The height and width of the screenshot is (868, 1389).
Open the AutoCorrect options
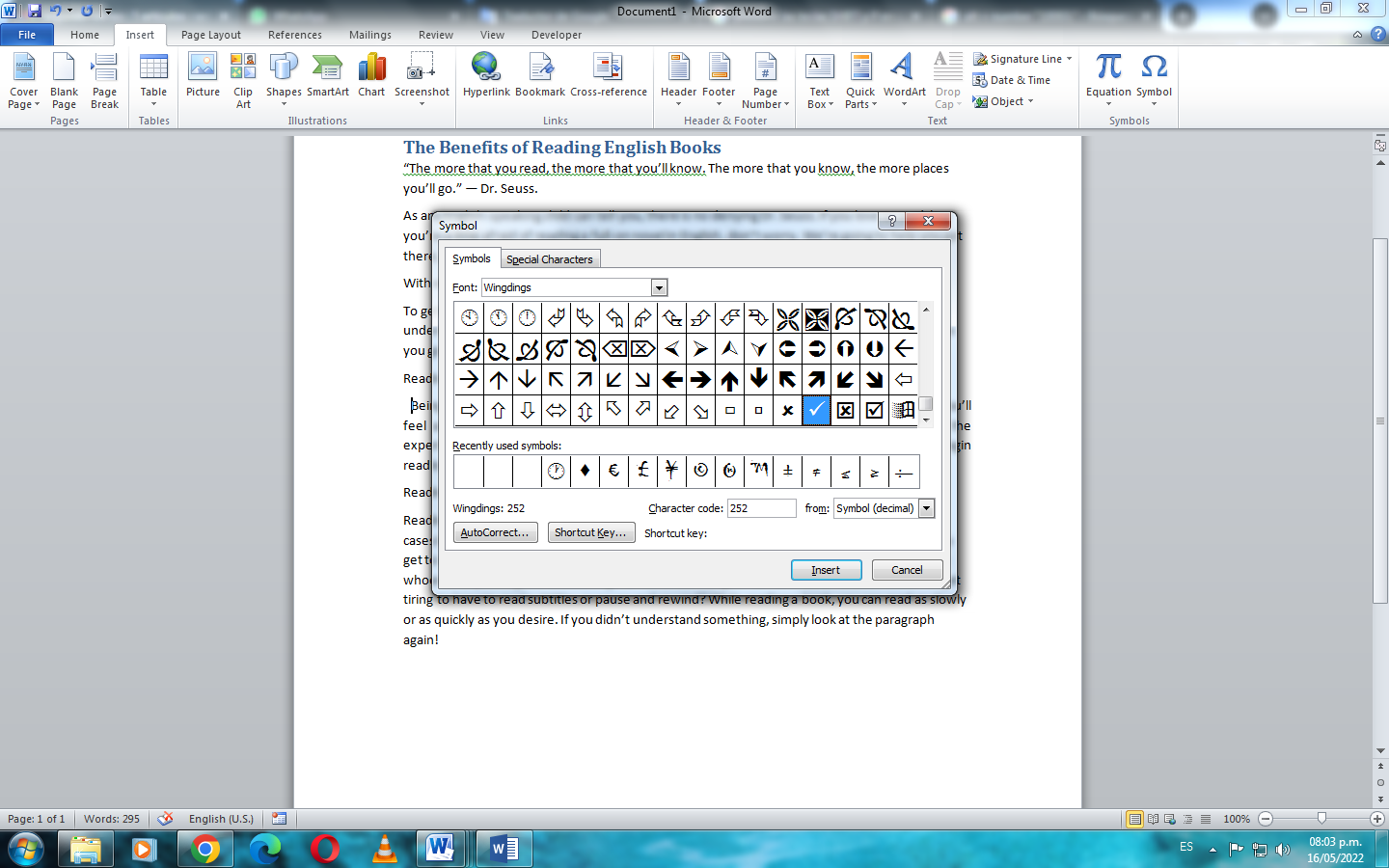tap(495, 532)
